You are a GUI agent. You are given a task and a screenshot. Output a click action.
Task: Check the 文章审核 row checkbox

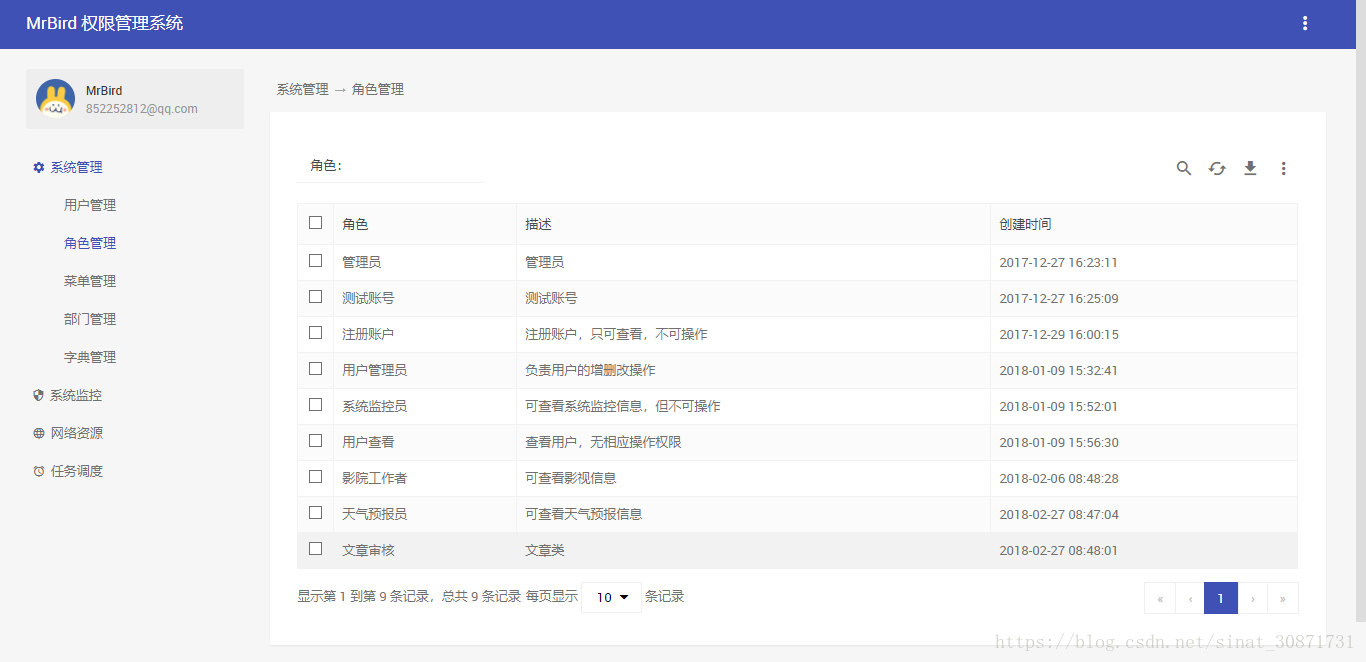point(316,548)
